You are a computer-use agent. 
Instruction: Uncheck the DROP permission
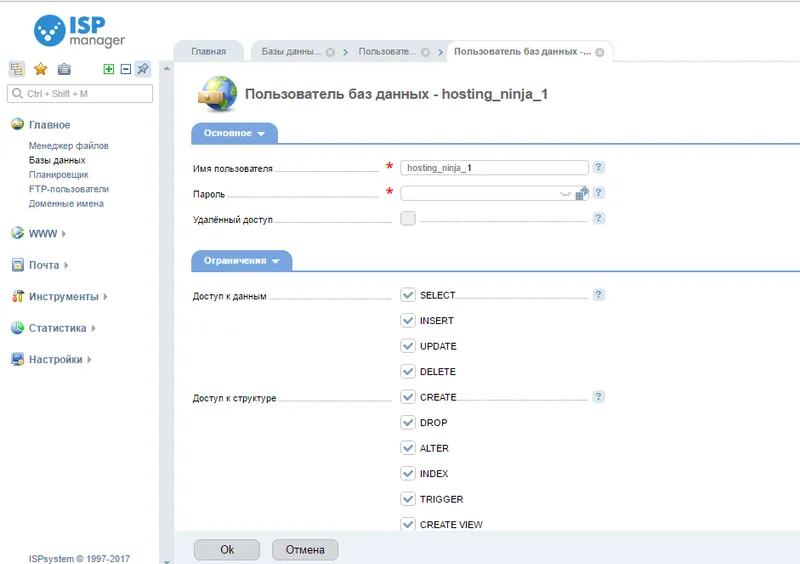click(x=408, y=423)
